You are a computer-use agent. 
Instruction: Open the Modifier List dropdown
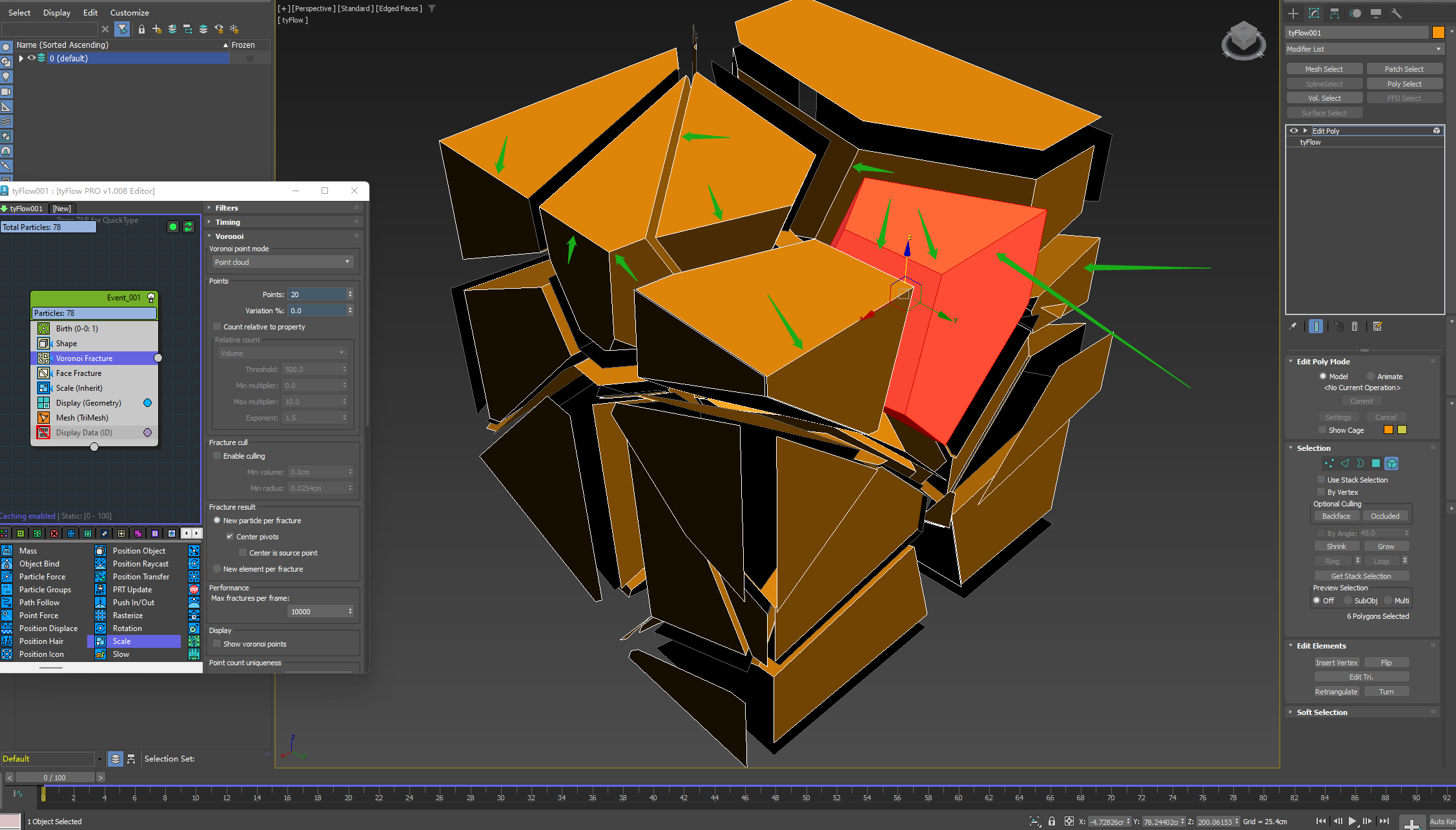[x=1363, y=49]
